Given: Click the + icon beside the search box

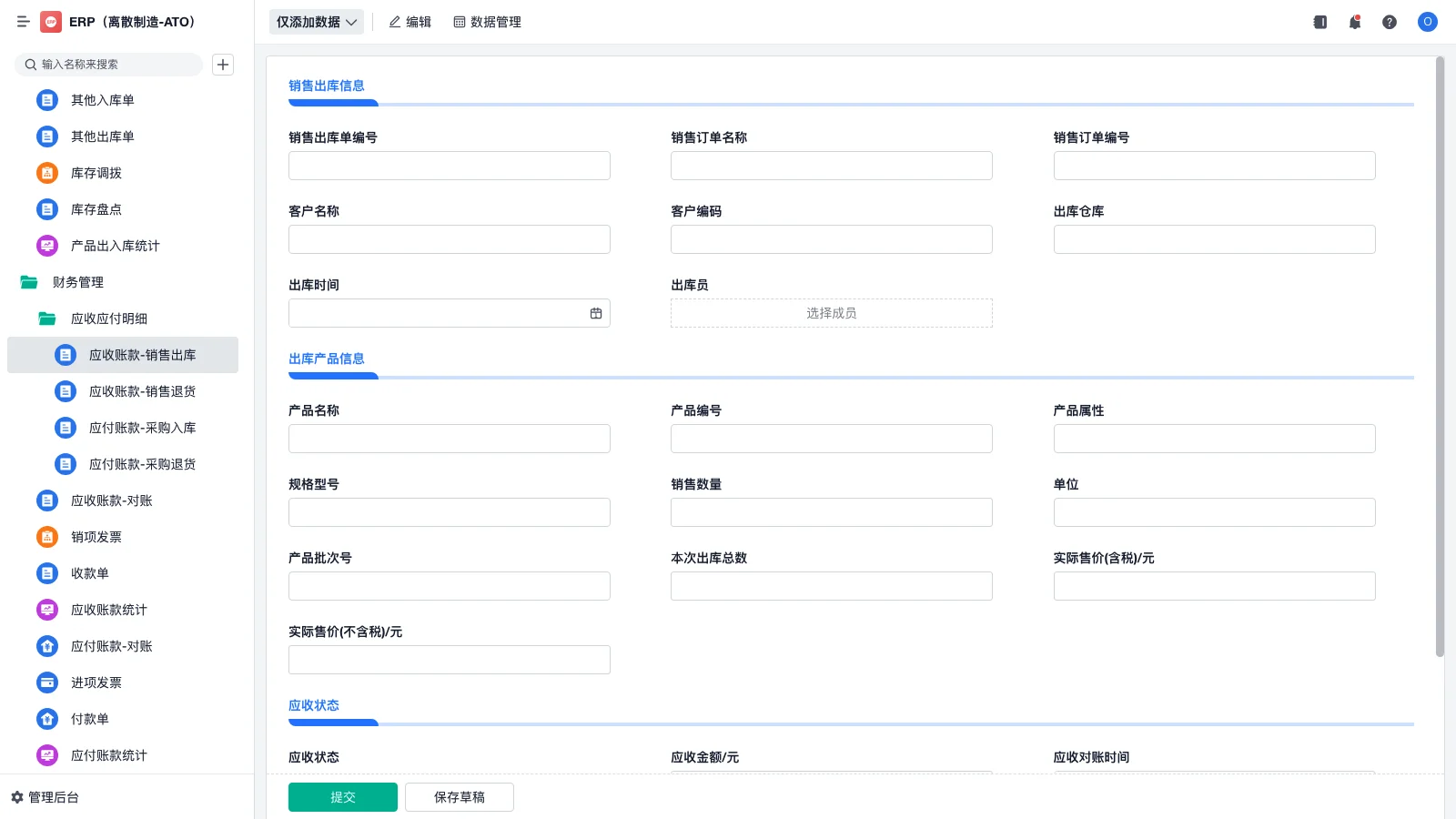Looking at the screenshot, I should point(223,64).
